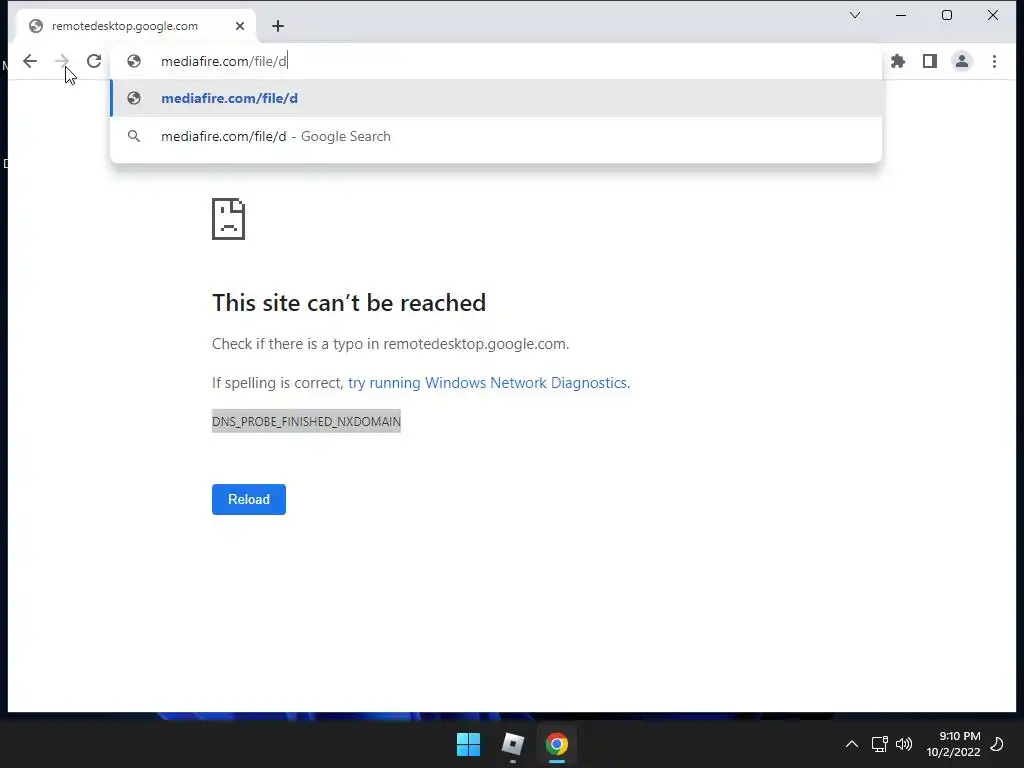Show hidden tray icons chevron
Viewport: 1024px width, 768px height.
point(852,744)
